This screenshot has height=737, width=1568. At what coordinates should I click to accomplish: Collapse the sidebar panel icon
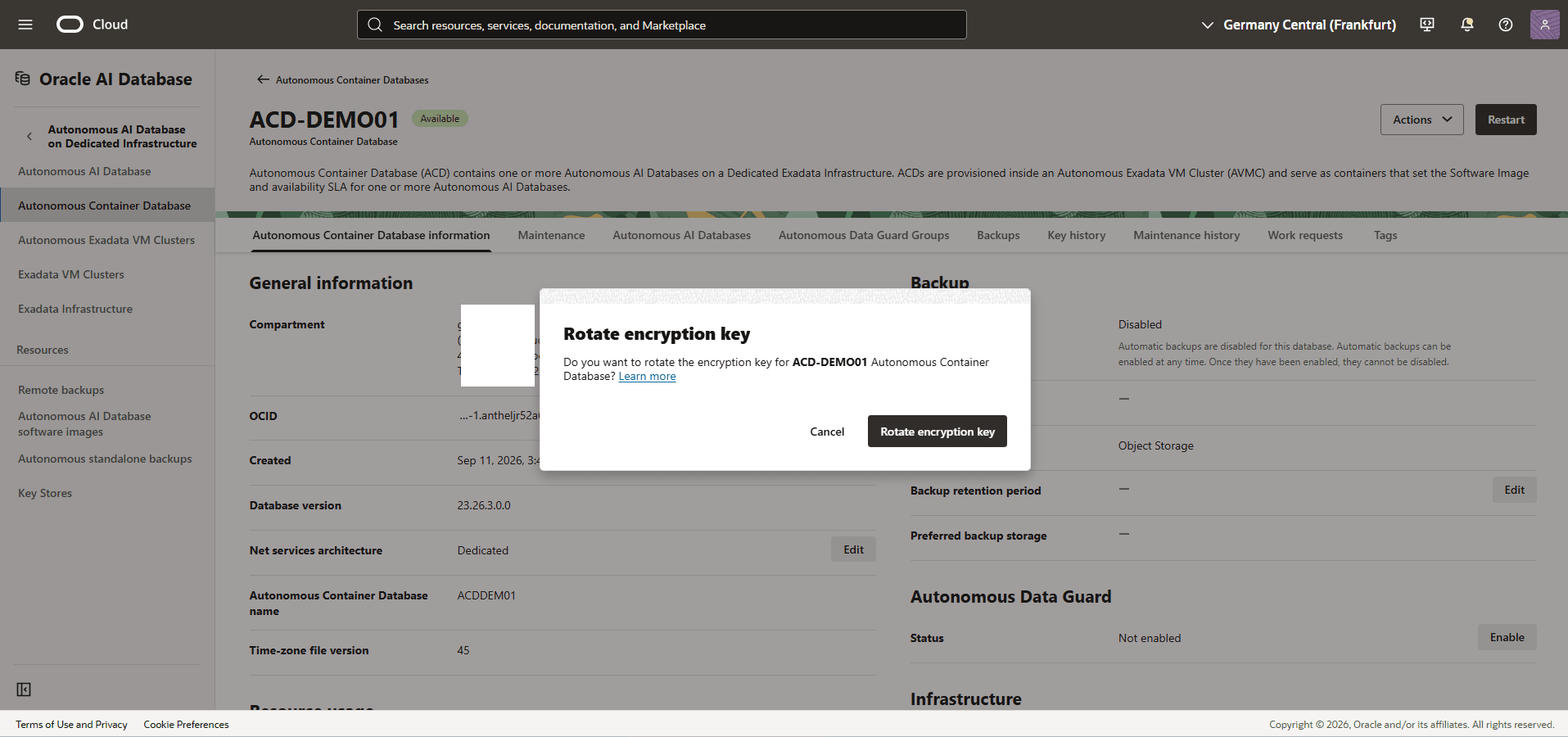point(24,690)
